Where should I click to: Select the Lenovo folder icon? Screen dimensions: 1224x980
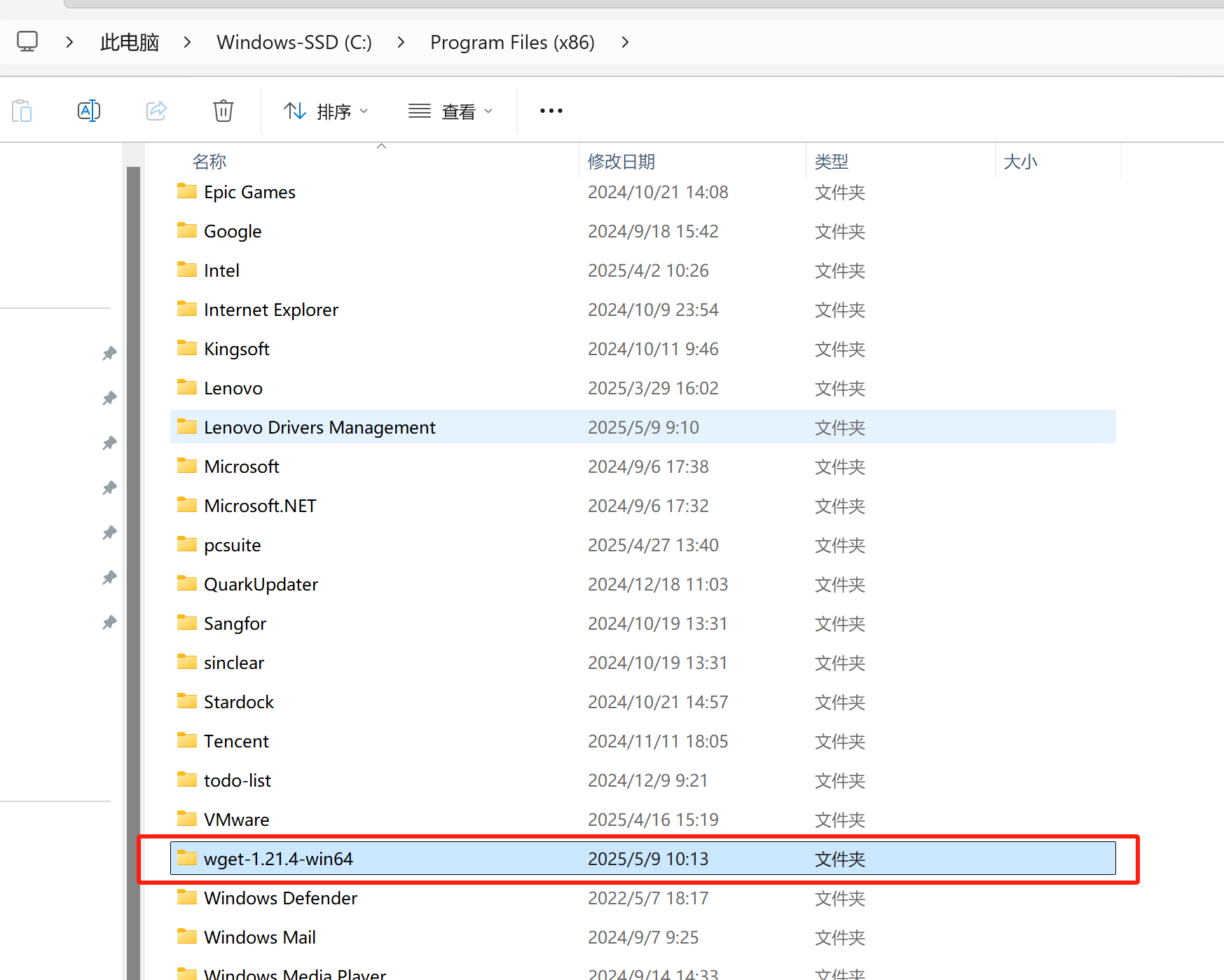tap(187, 387)
